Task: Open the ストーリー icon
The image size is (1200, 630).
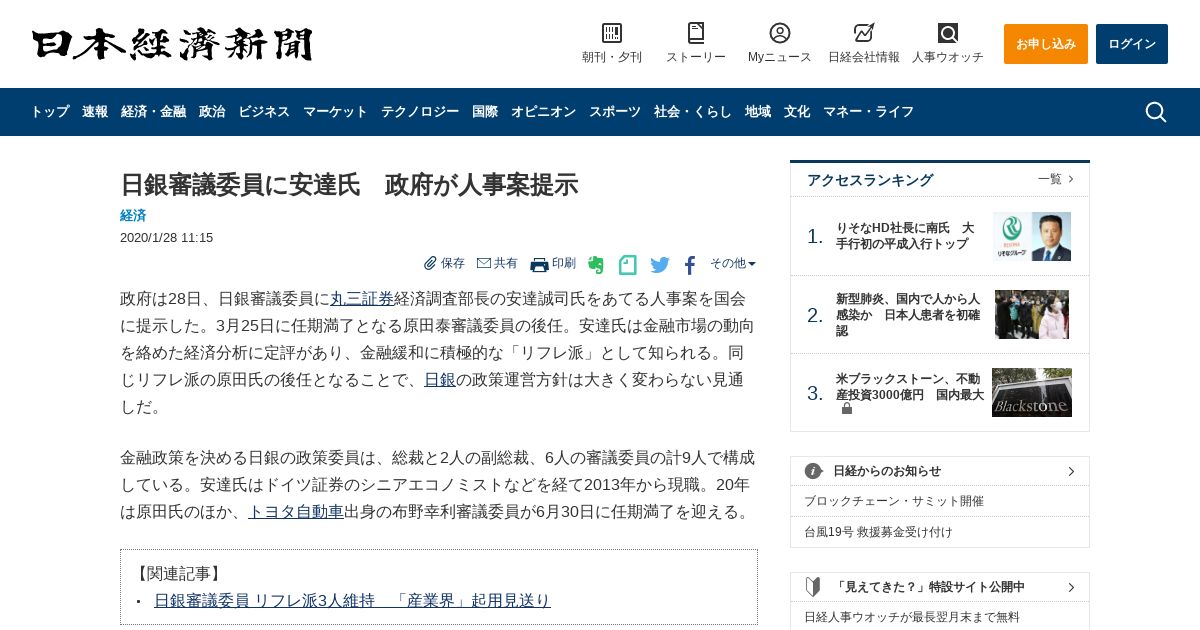Action: [696, 33]
